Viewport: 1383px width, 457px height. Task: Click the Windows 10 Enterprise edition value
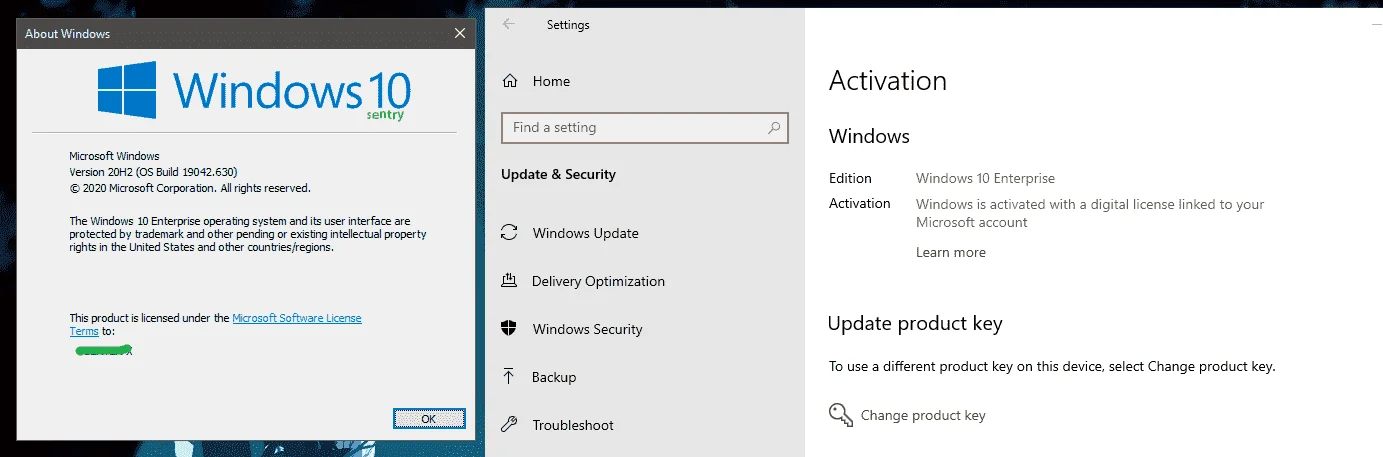tap(985, 178)
